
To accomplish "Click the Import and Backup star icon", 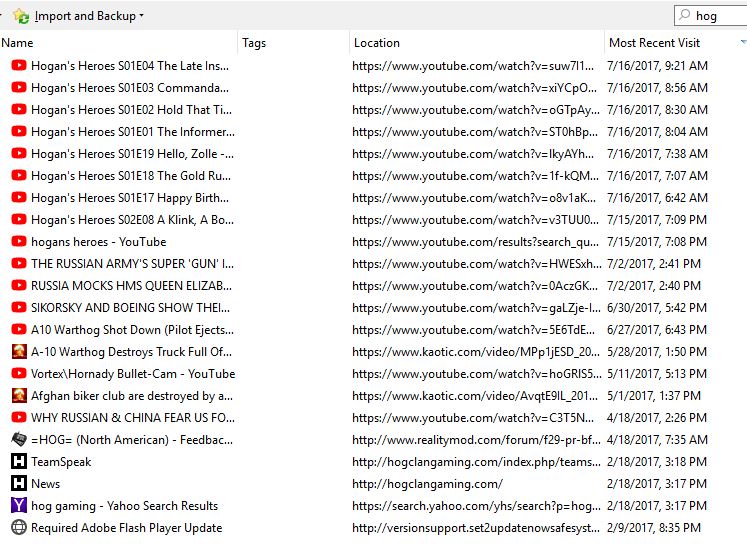I will pos(21,16).
